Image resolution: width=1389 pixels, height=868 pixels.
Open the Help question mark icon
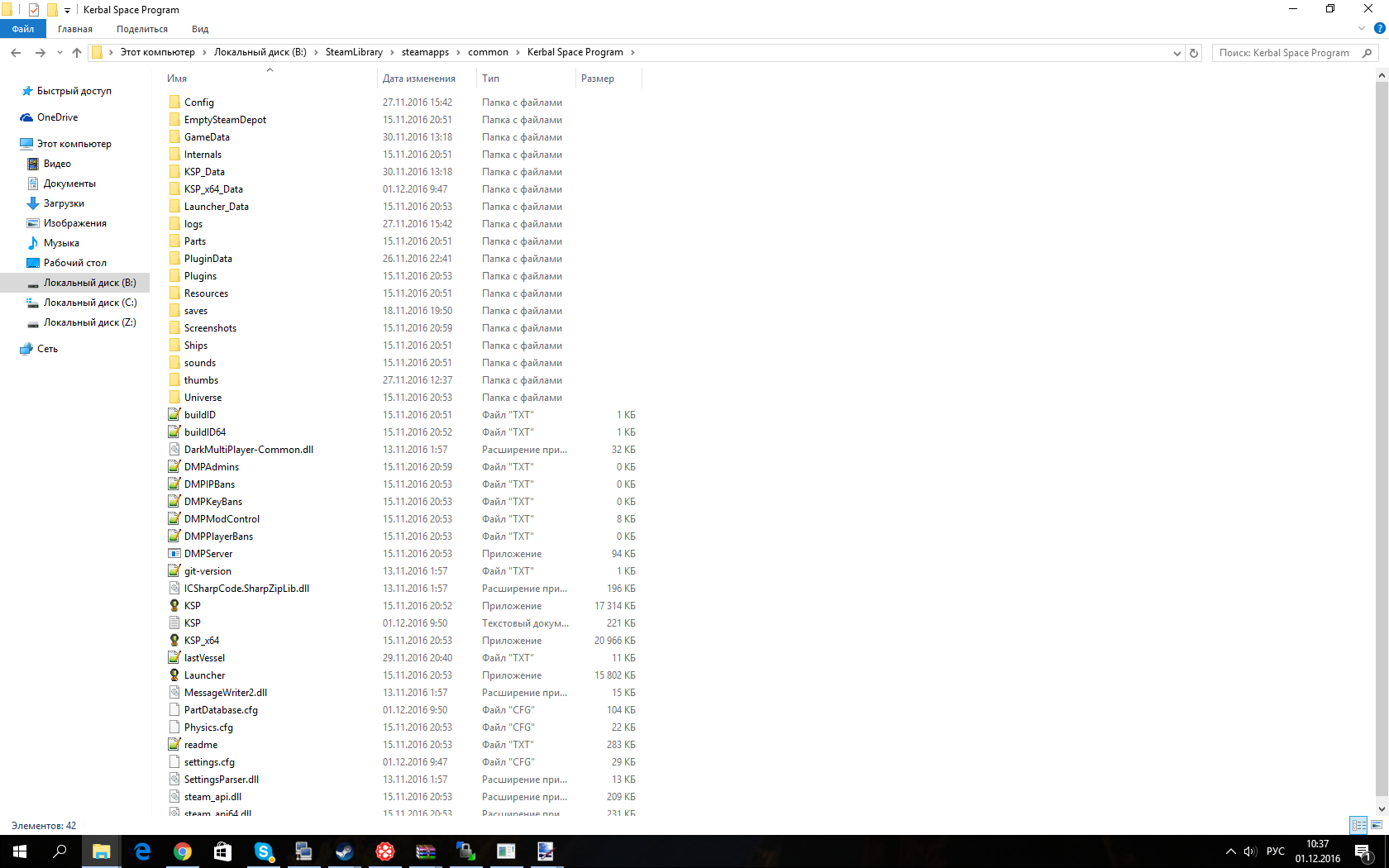click(x=1379, y=29)
